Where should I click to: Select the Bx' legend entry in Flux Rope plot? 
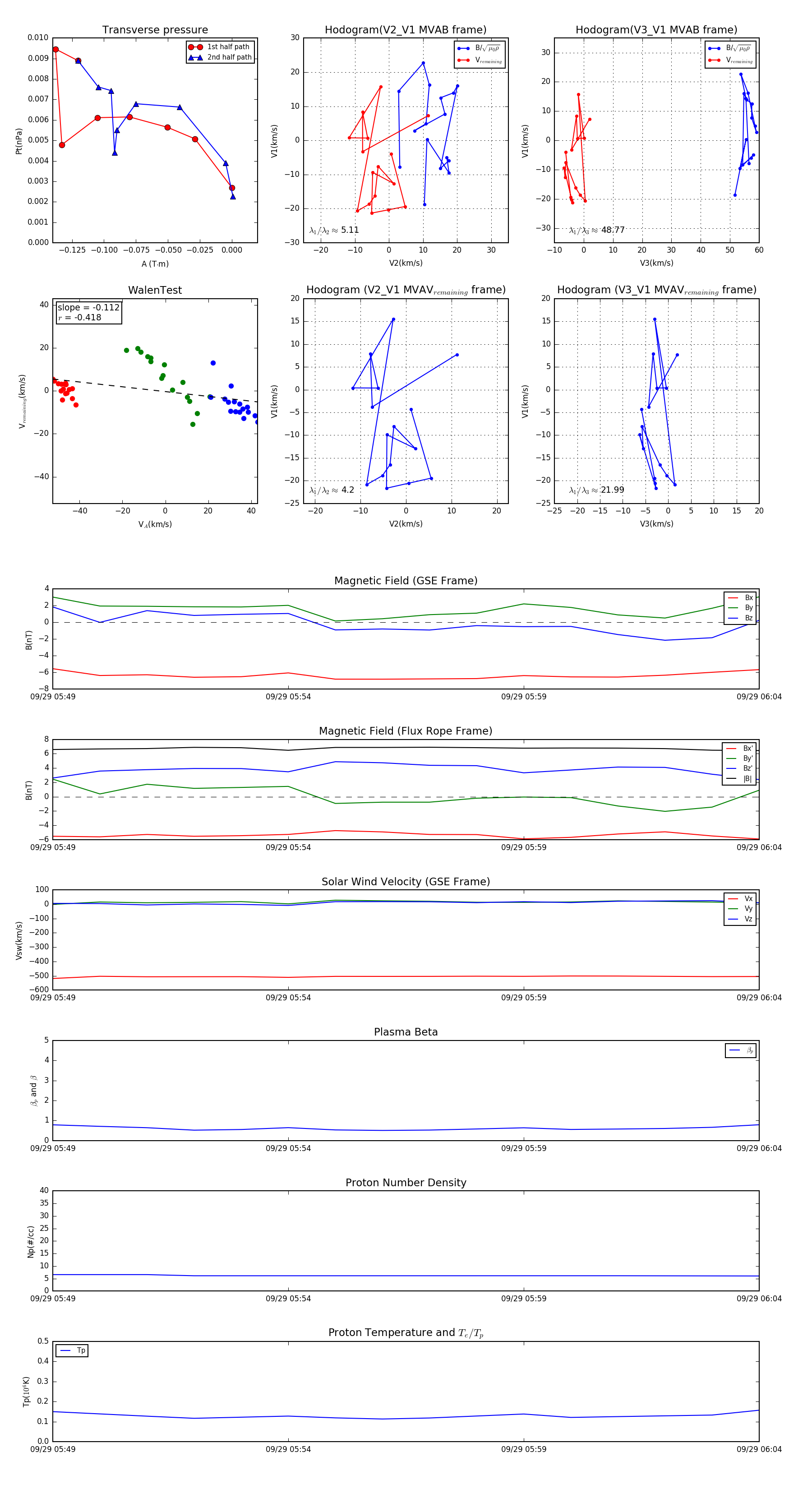click(x=739, y=748)
